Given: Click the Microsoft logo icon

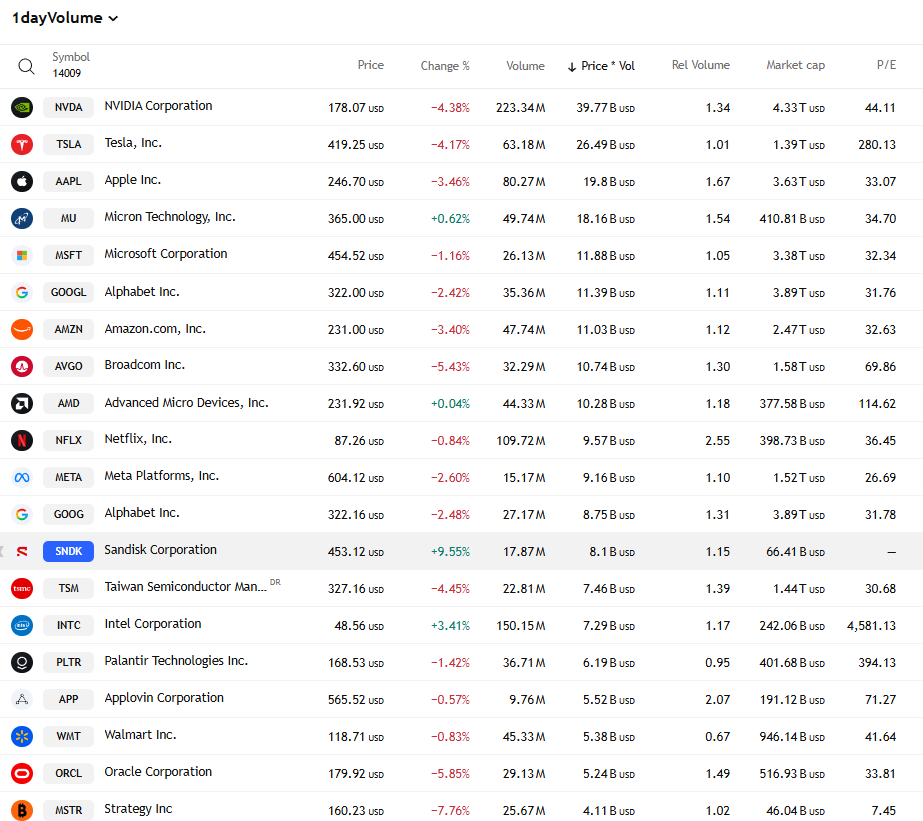Looking at the screenshot, I should coord(22,255).
